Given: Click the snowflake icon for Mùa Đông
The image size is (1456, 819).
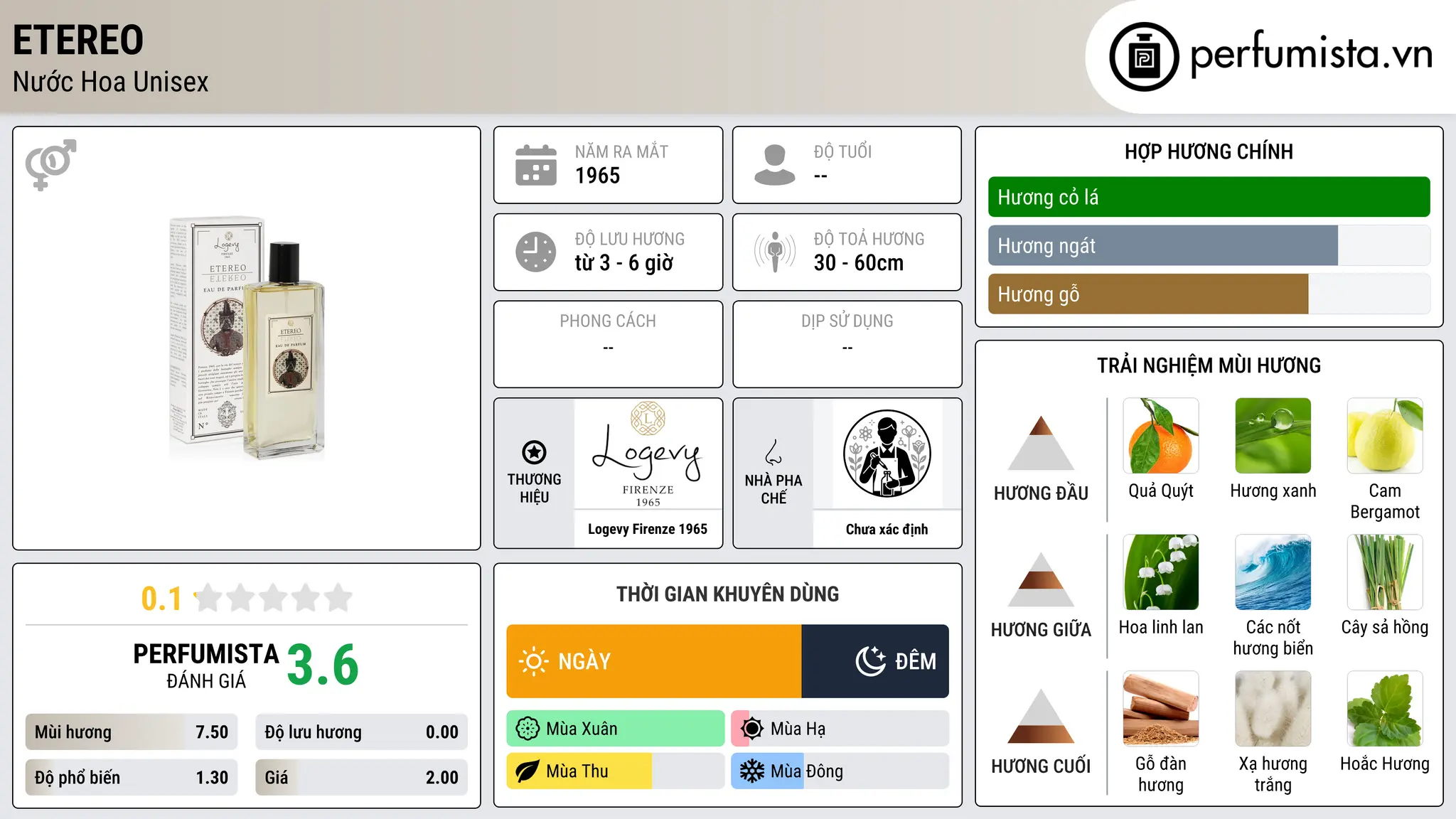Looking at the screenshot, I should (752, 771).
